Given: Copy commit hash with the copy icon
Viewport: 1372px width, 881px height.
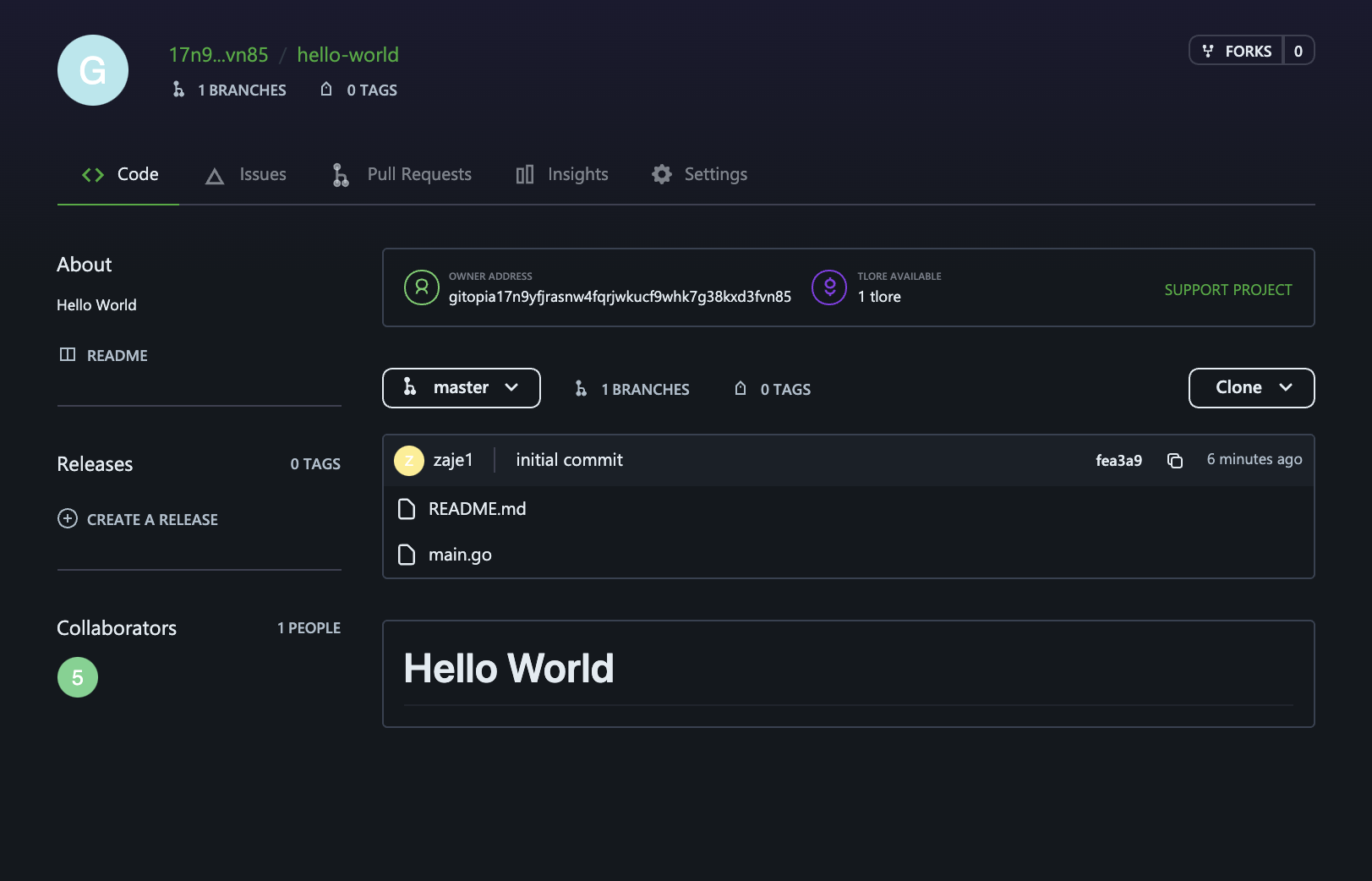Looking at the screenshot, I should click(x=1175, y=460).
